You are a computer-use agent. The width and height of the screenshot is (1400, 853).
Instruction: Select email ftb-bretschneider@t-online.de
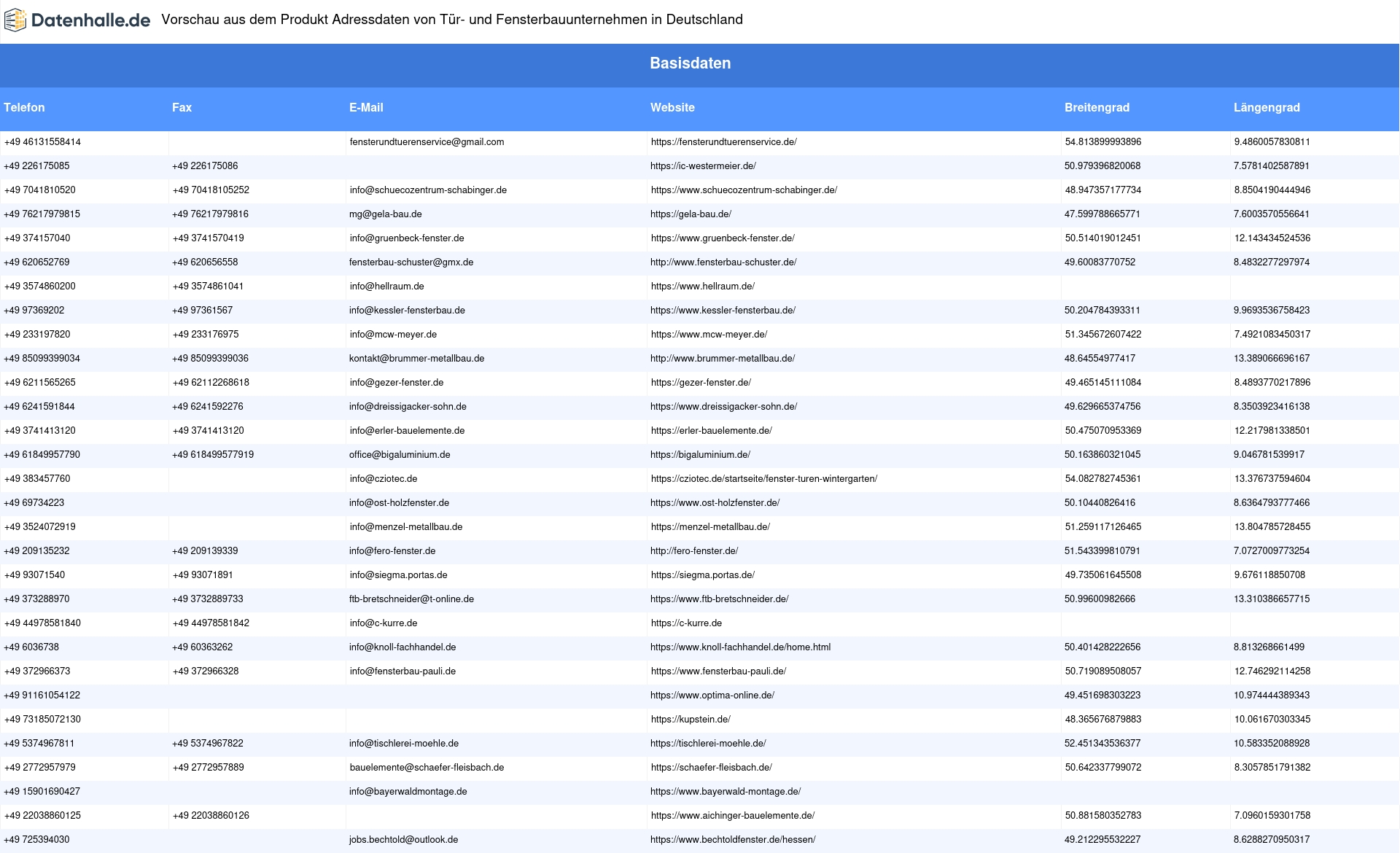411,599
